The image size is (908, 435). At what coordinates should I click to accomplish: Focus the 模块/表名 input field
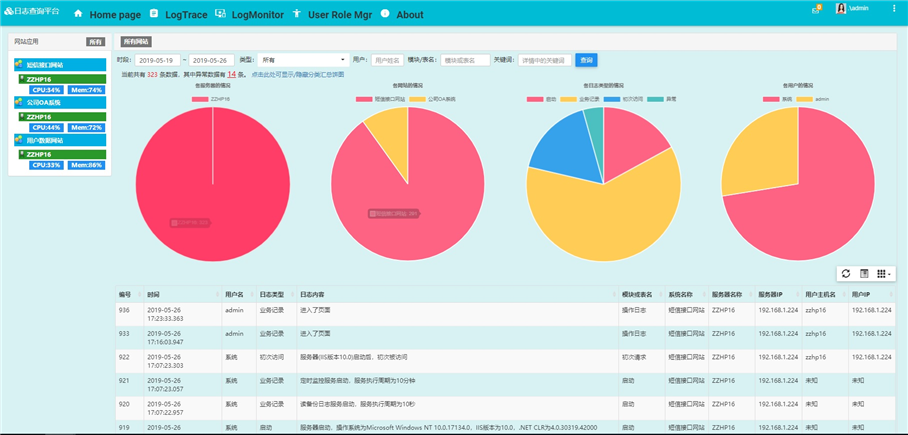tap(466, 60)
